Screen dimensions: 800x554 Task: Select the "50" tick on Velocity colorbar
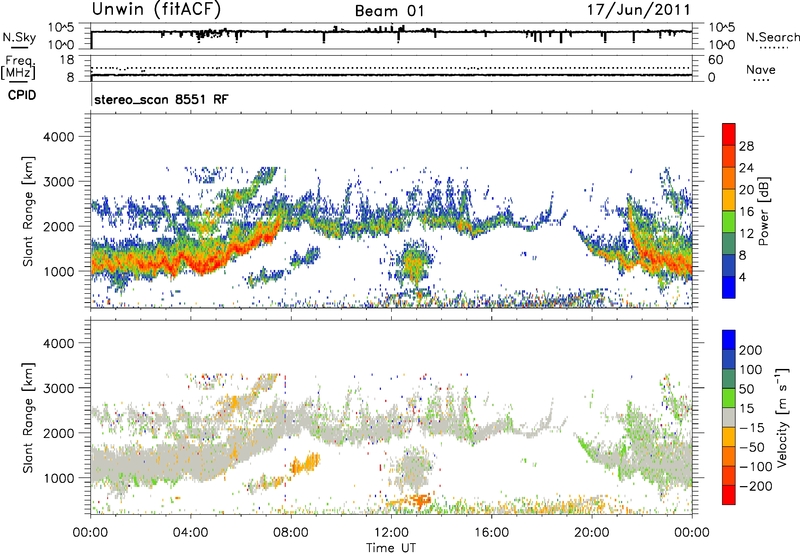pos(746,389)
